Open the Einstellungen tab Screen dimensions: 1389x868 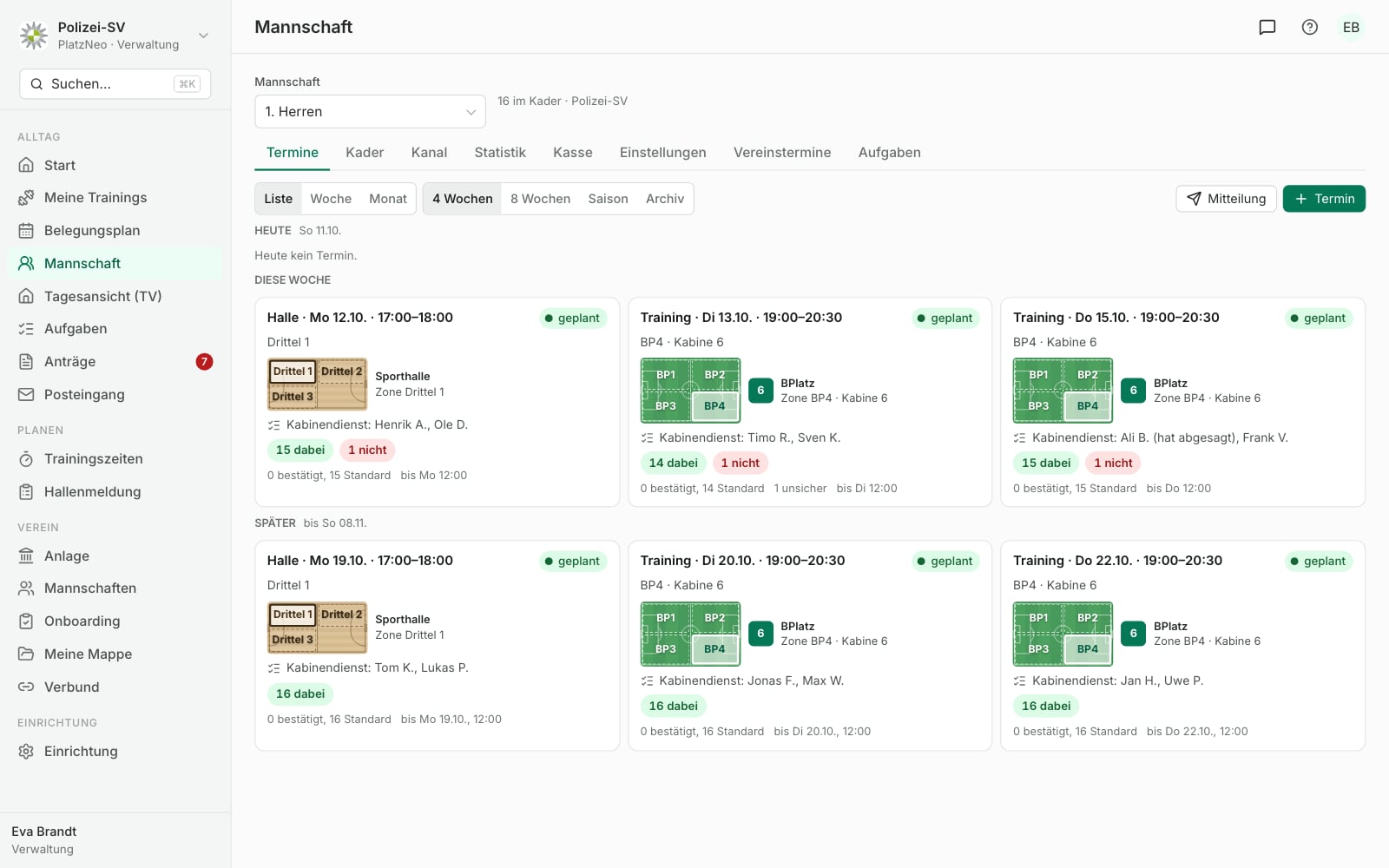pyautogui.click(x=663, y=153)
